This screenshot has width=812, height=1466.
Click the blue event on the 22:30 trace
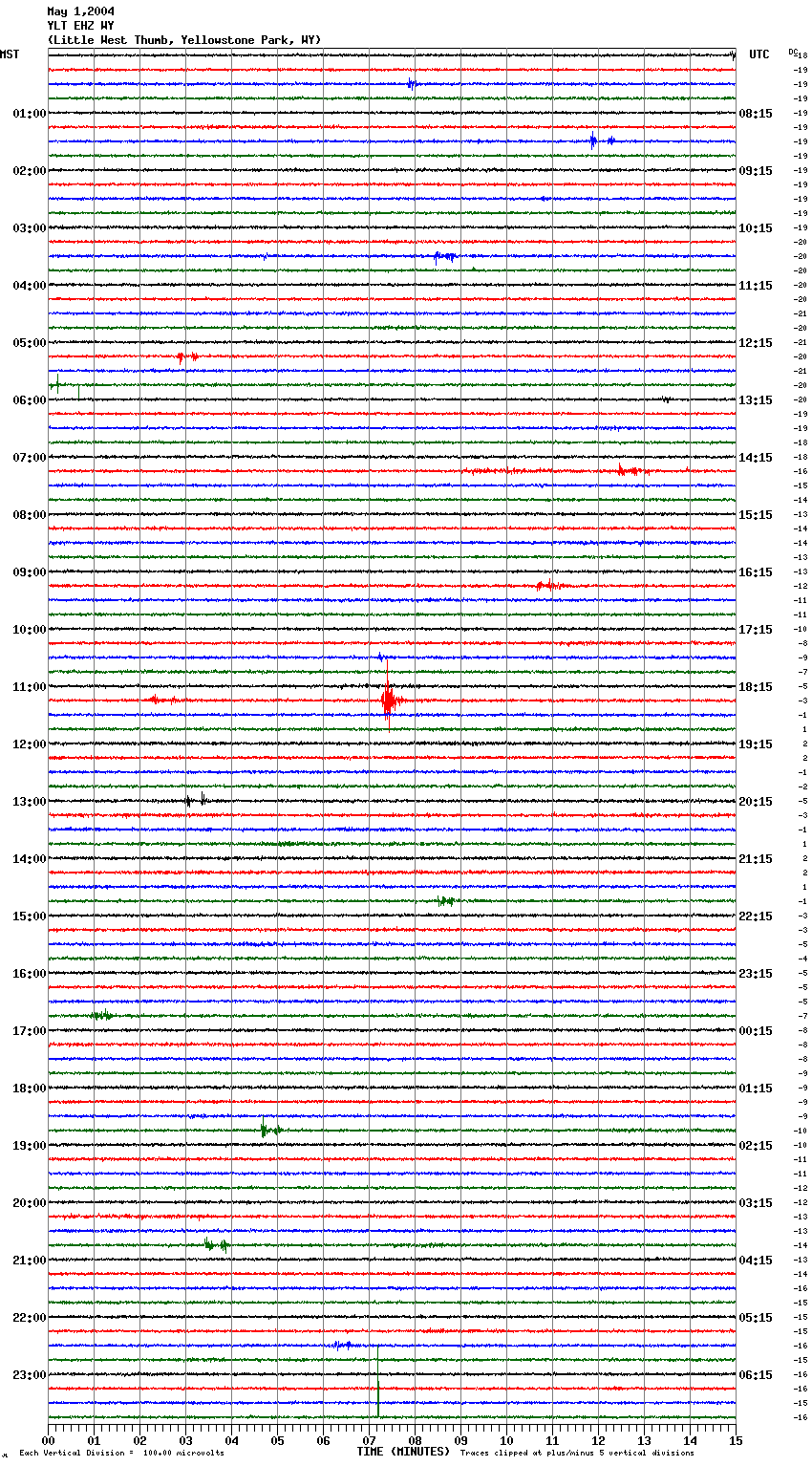coord(342,1345)
